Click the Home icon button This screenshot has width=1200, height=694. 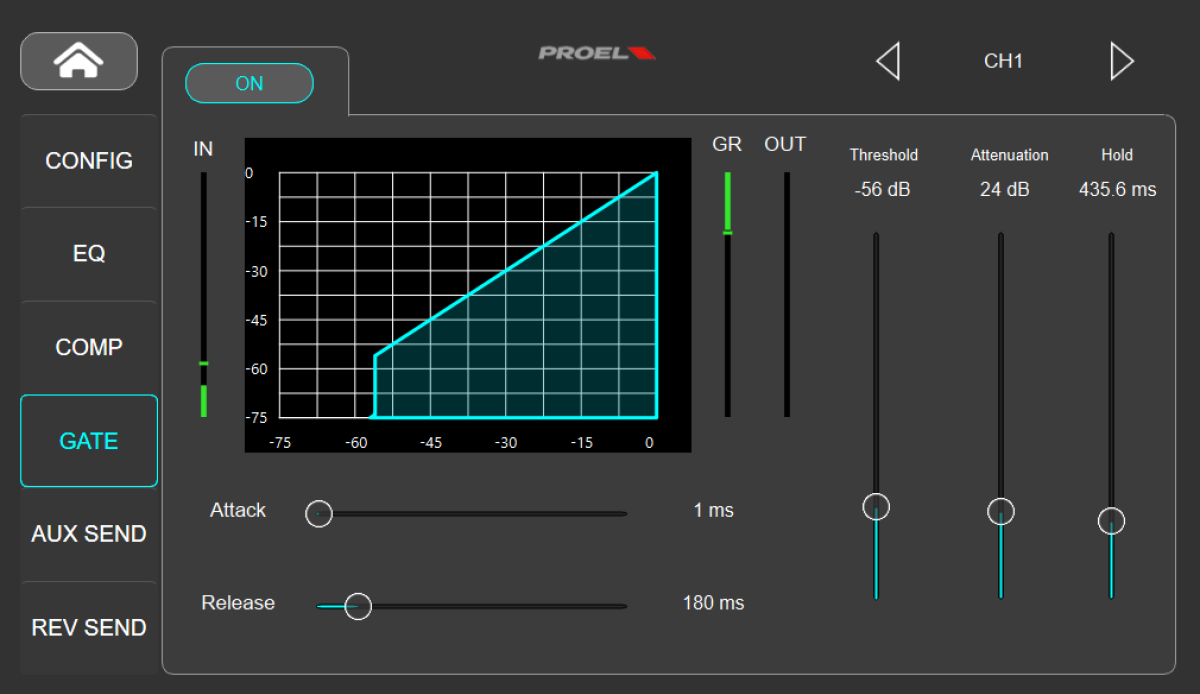click(x=79, y=62)
